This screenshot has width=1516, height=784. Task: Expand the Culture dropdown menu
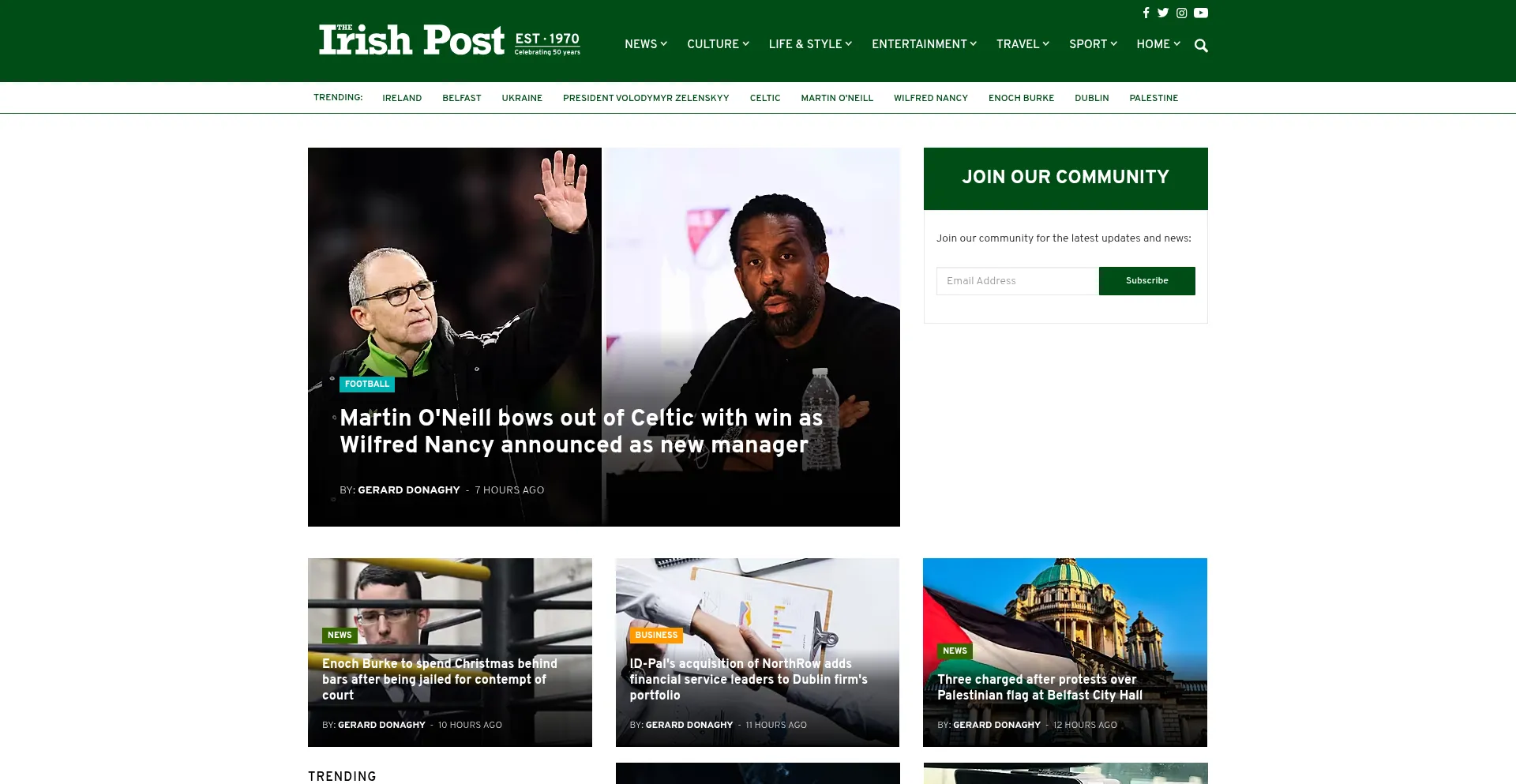pos(718,44)
